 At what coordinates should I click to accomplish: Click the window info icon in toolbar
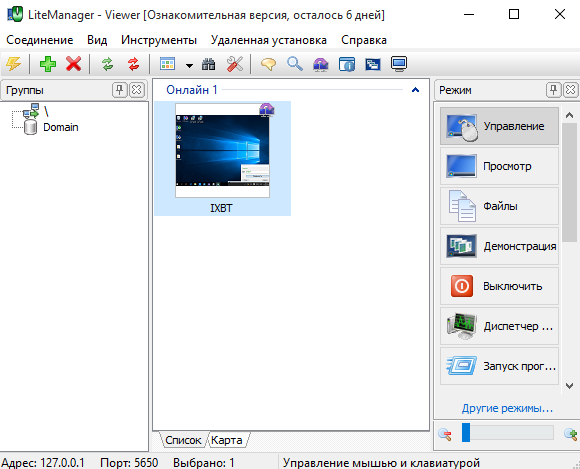pyautogui.click(x=347, y=64)
